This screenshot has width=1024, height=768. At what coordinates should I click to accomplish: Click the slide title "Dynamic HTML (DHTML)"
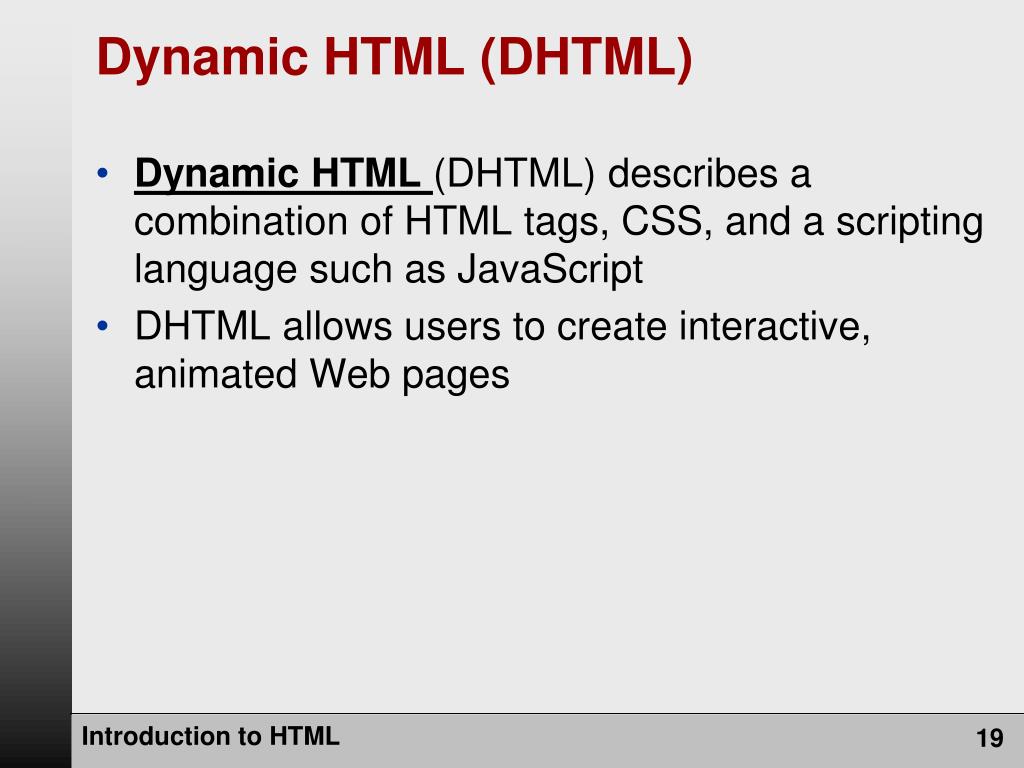pos(394,59)
